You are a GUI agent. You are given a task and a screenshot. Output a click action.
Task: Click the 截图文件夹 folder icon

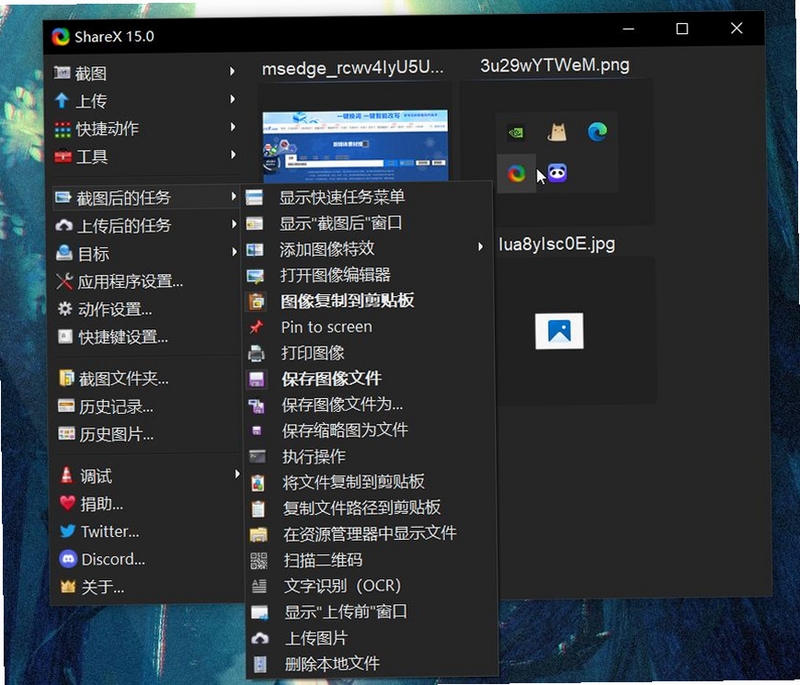tap(66, 378)
